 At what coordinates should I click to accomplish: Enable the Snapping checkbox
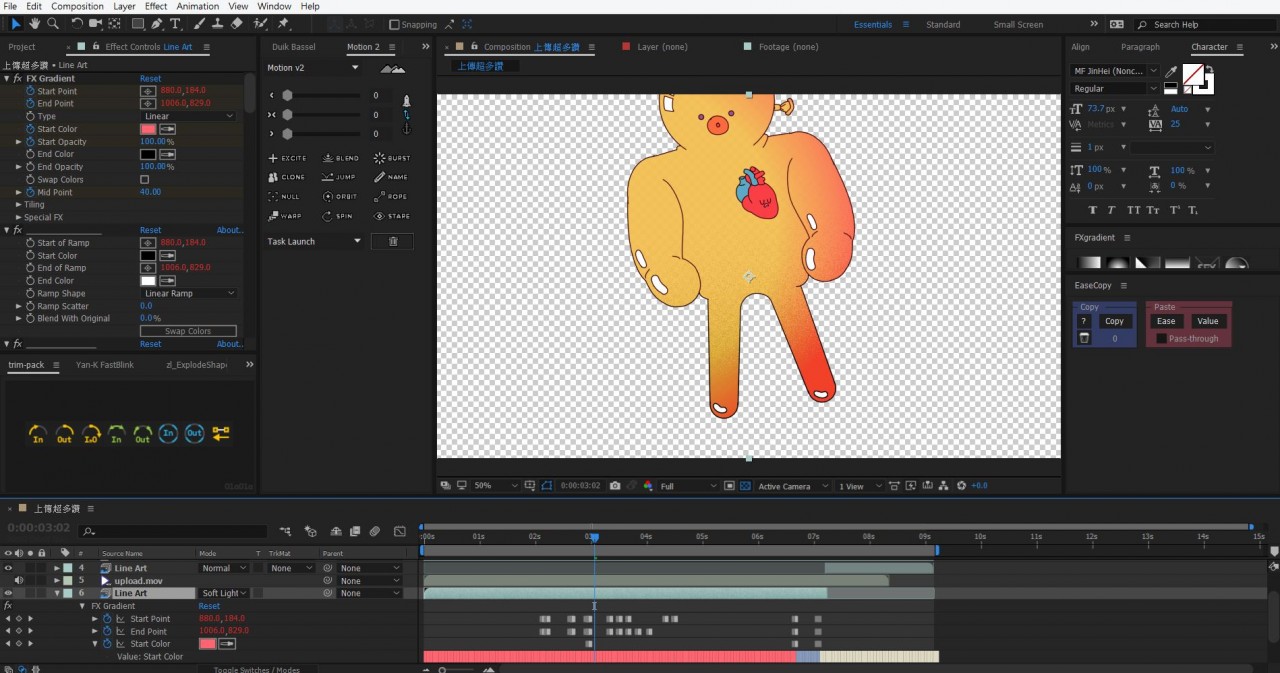pyautogui.click(x=394, y=25)
